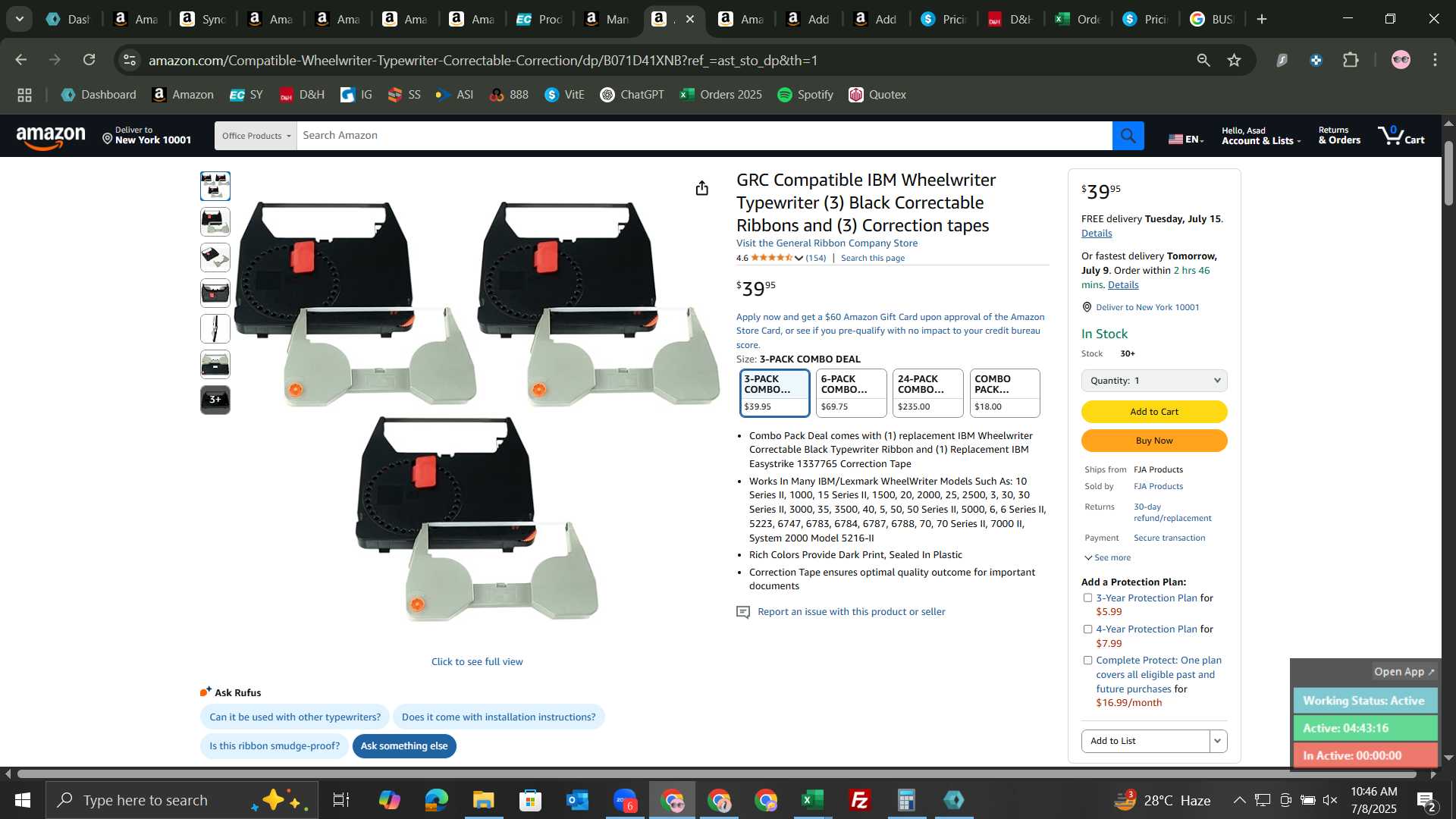Launch File Explorer from the taskbar
This screenshot has height=819, width=1456.
pos(483,800)
